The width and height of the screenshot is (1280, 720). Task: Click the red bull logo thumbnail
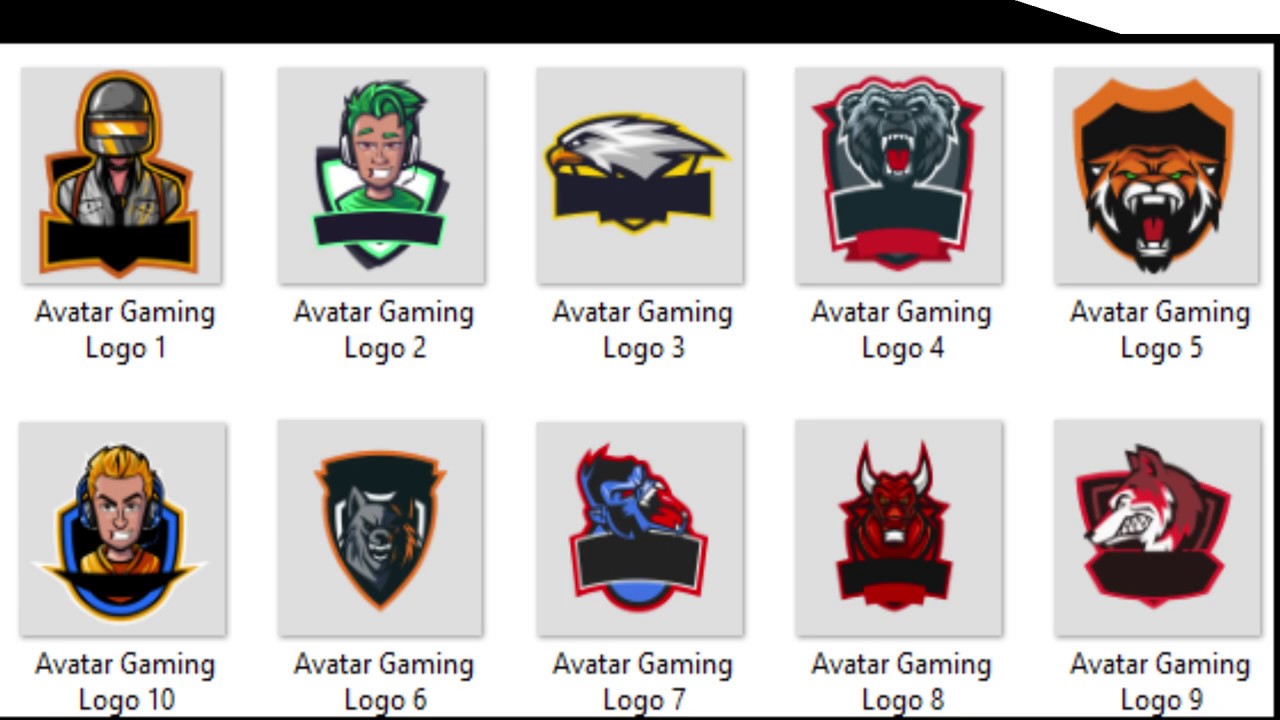click(898, 528)
